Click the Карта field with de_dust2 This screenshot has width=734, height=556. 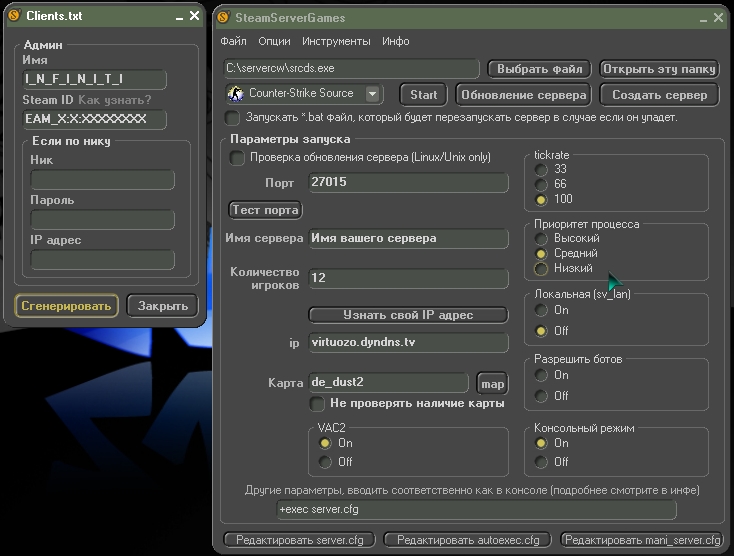[389, 382]
